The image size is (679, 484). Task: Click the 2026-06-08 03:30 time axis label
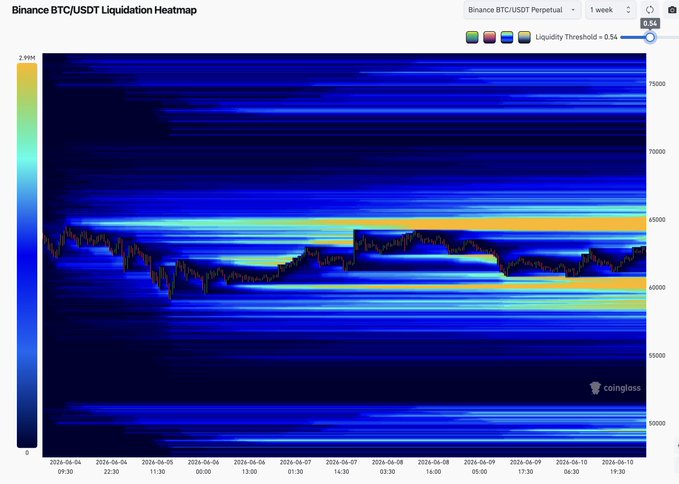(388, 467)
